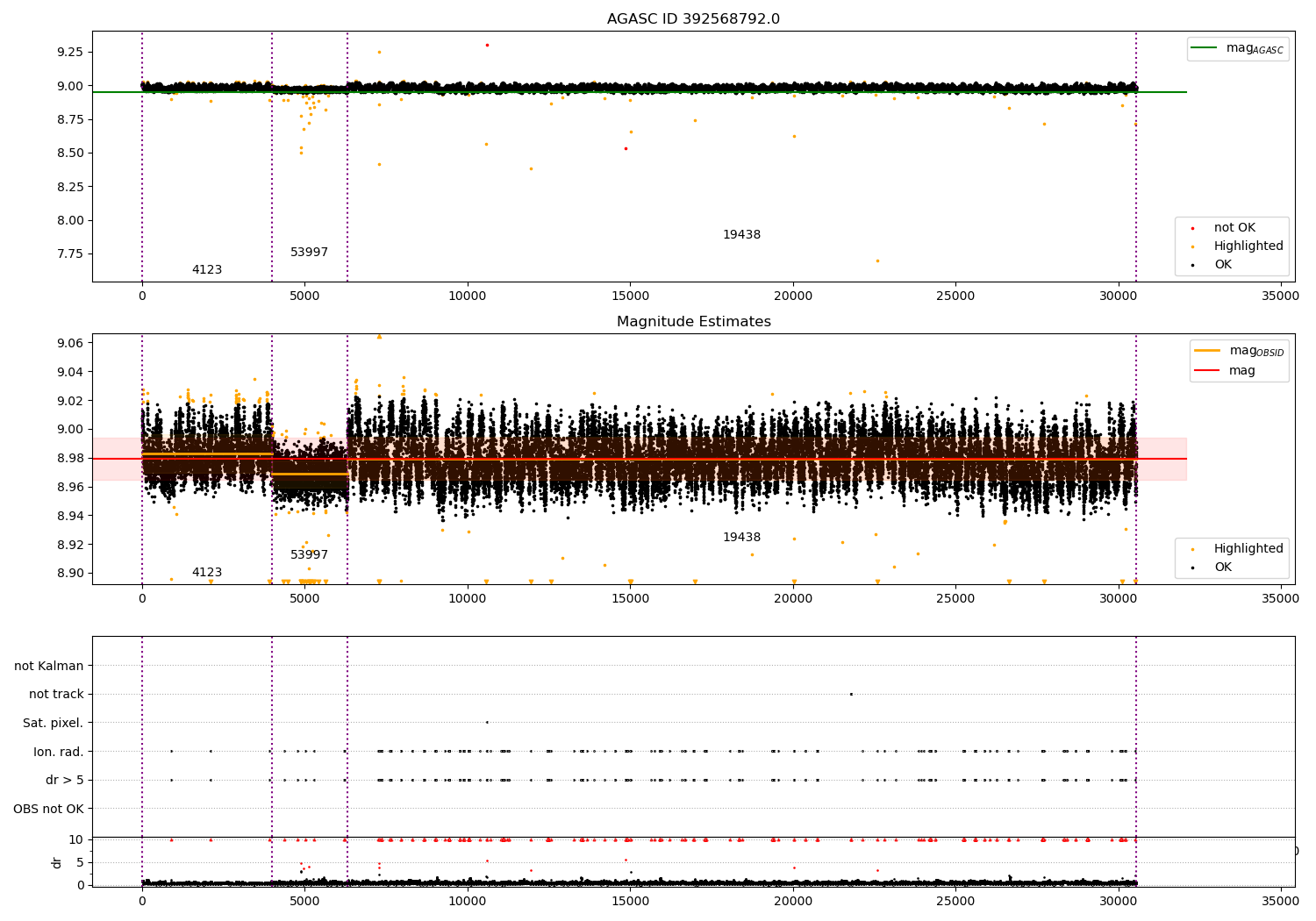Click the 8.90 y-axis tick label
Viewport: 1316px width, 921px height.
click(69, 573)
